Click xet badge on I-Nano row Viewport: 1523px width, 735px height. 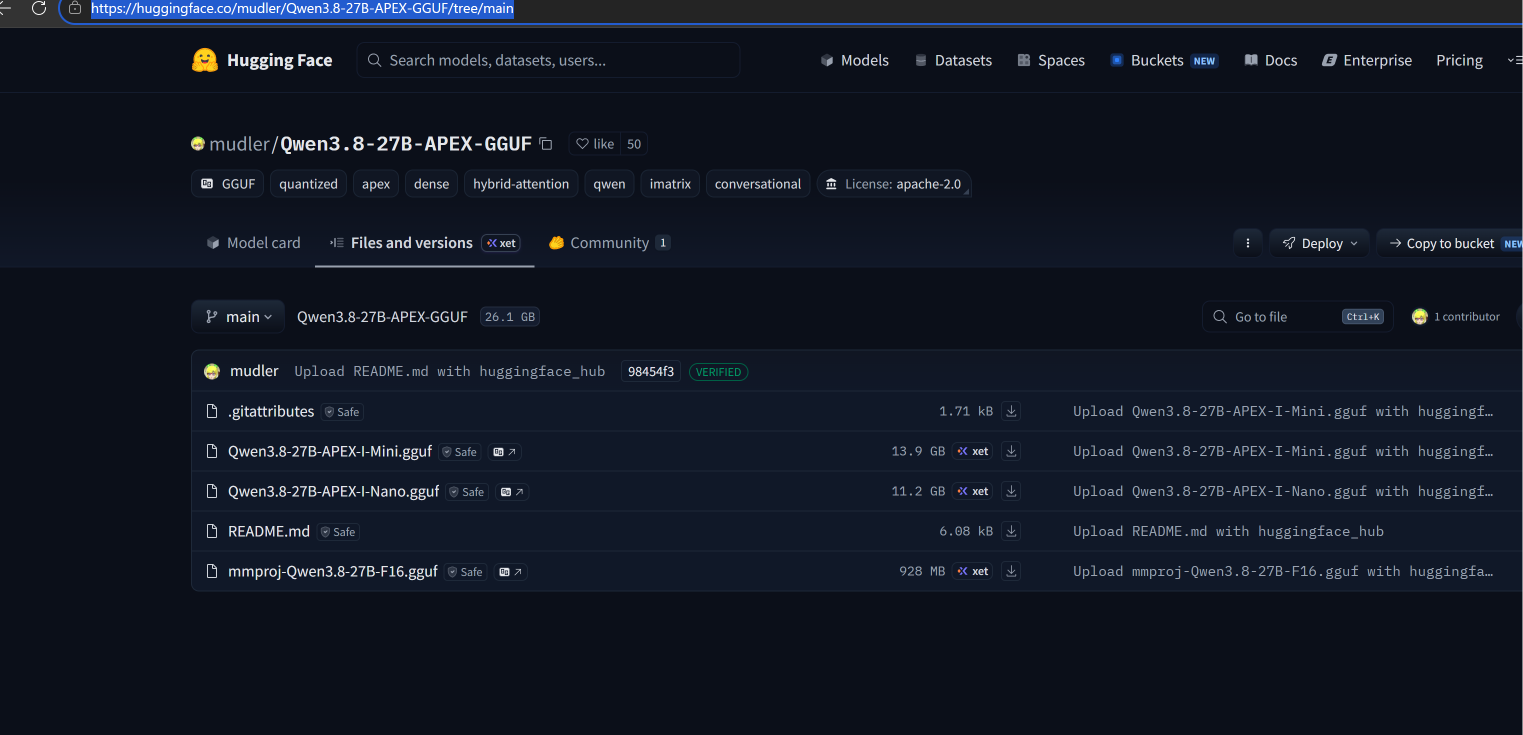(973, 491)
